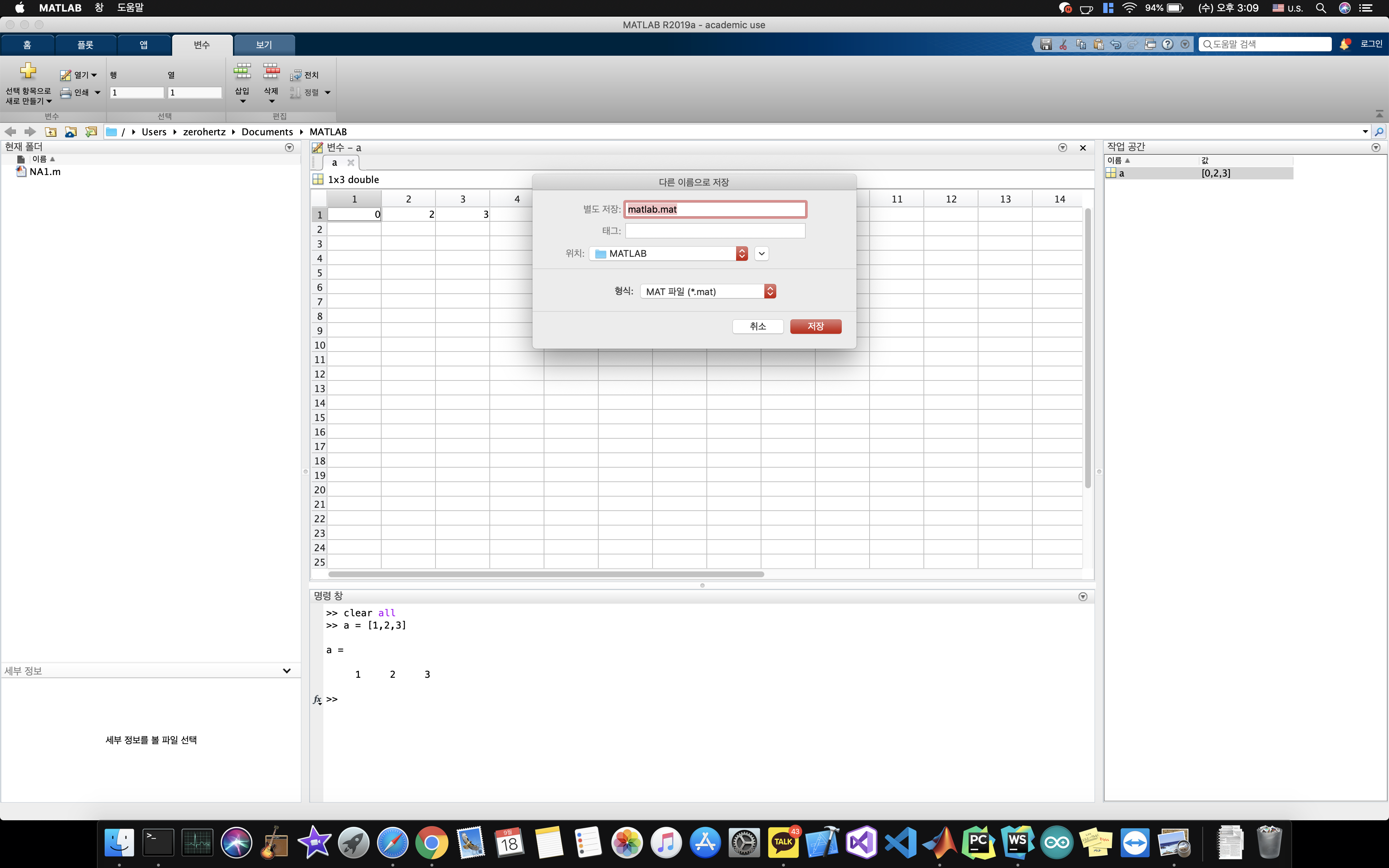The image size is (1389, 868).
Task: Expand the 인쇄 (print) dropdown arrow
Action: 97,93
